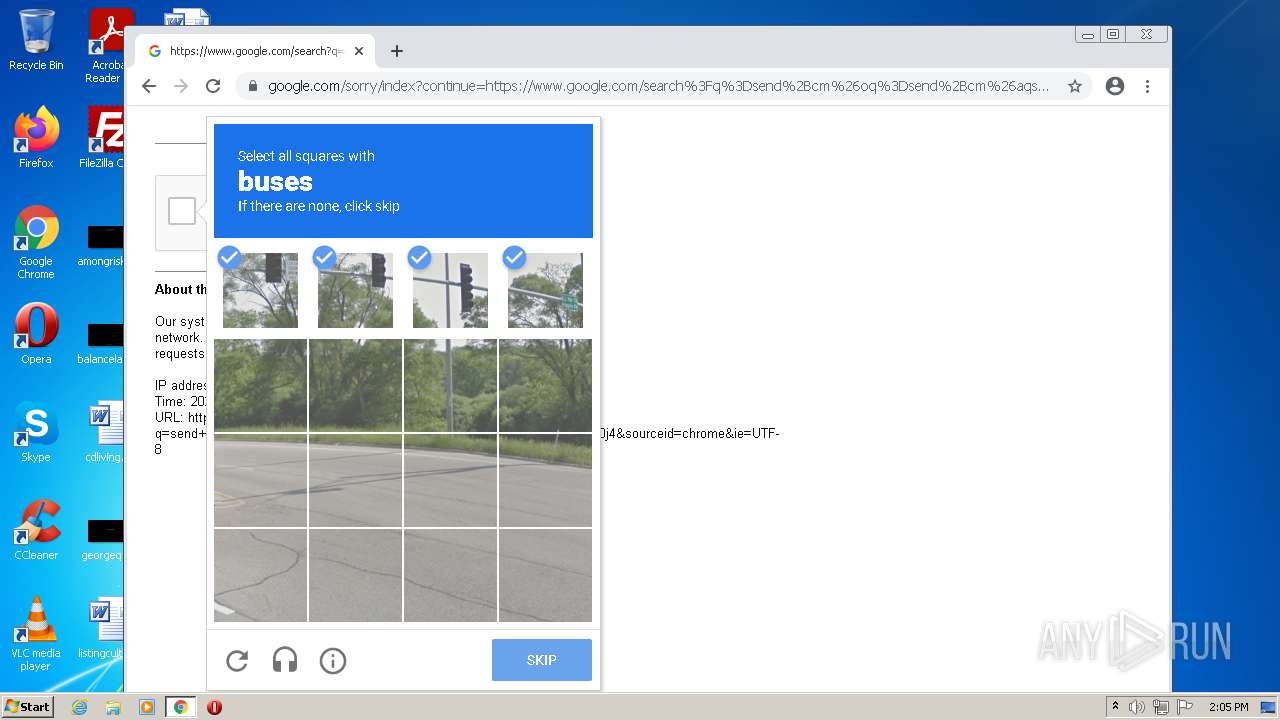Reload the captcha challenge with the refresh icon
1280x720 pixels.
tap(237, 660)
